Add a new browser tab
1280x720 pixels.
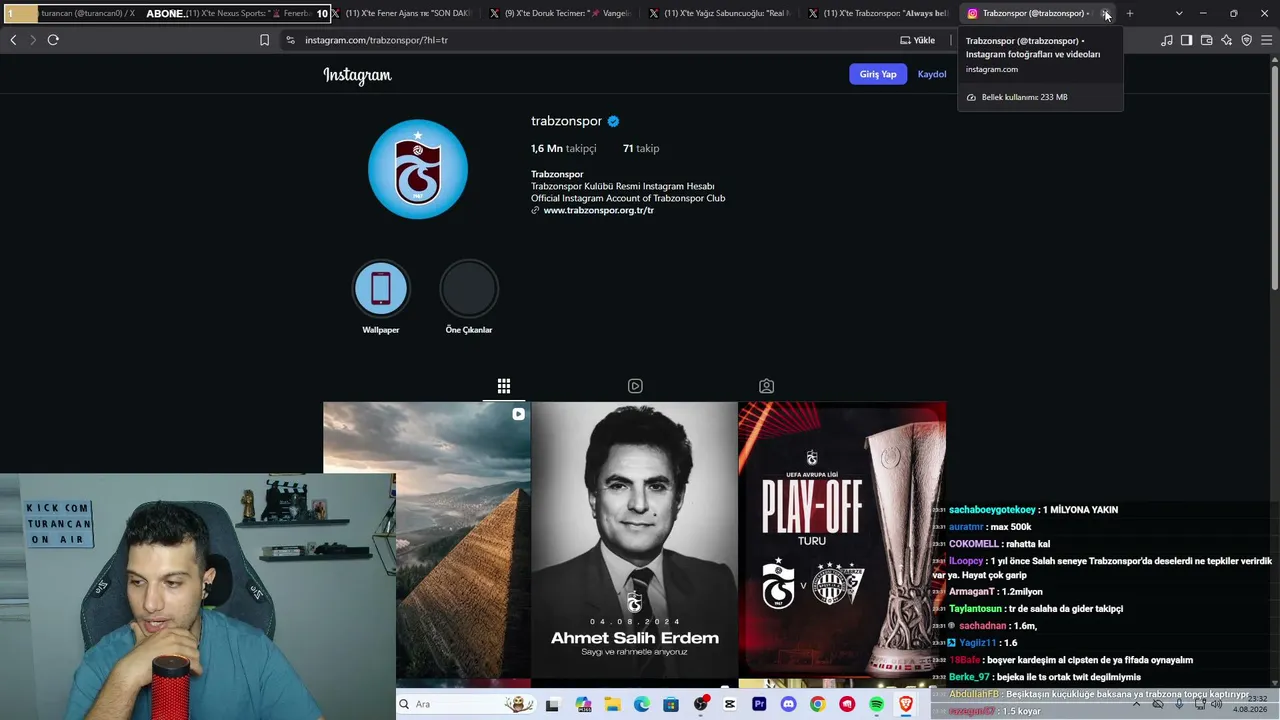(x=1130, y=13)
